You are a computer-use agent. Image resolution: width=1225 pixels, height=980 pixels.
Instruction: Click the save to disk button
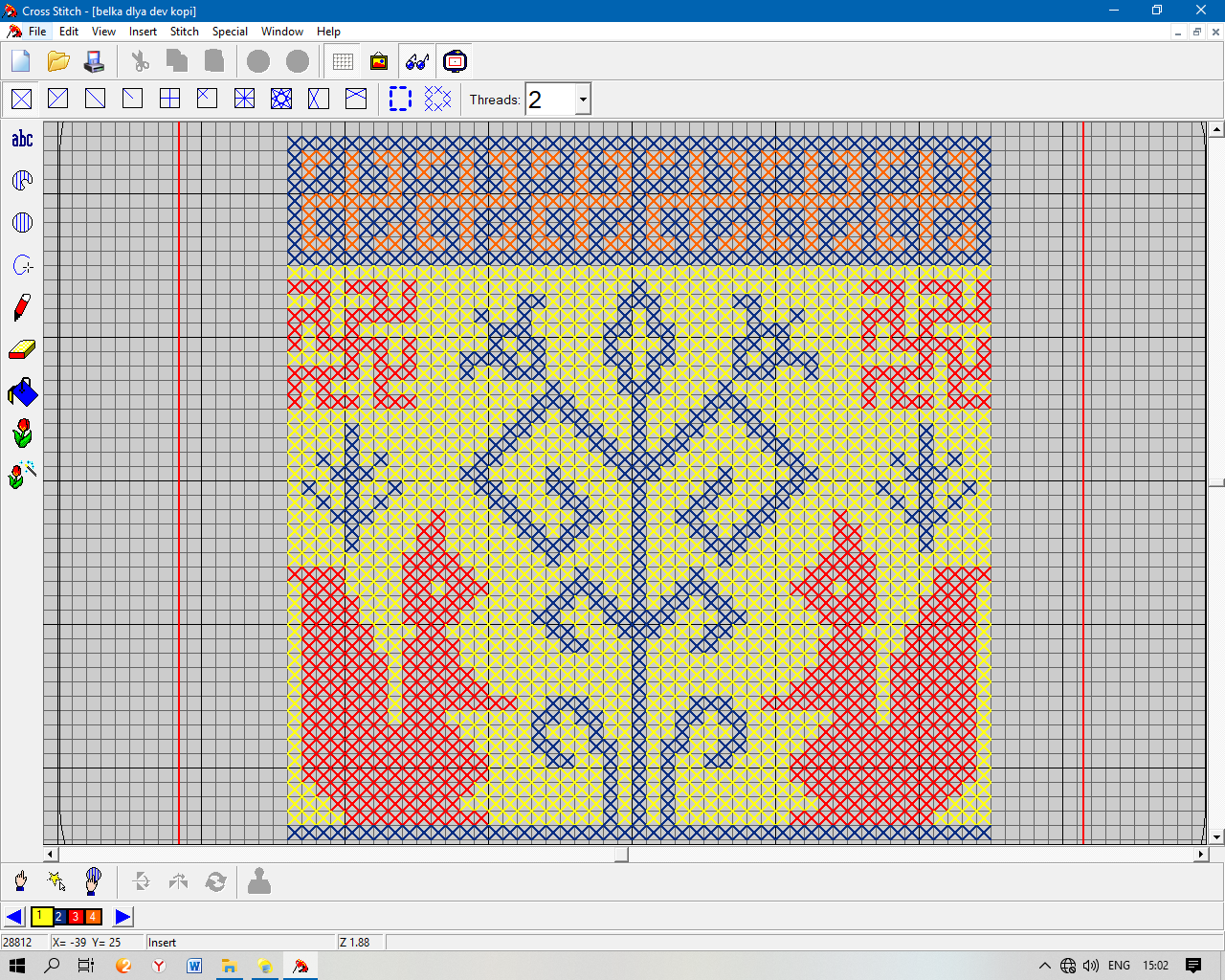pyautogui.click(x=94, y=62)
